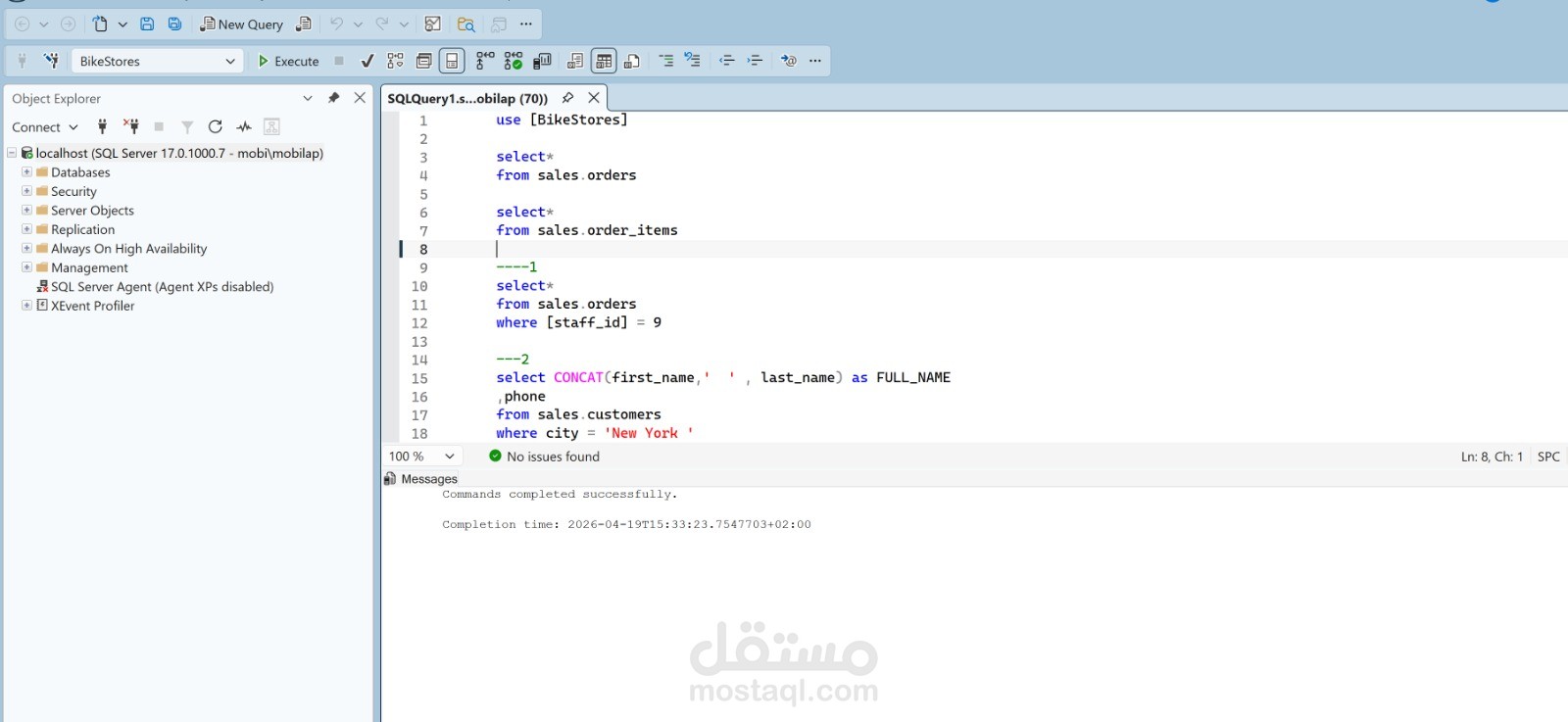Image resolution: width=1568 pixels, height=722 pixels.
Task: Click the Ln: 8, Ch: 1 indicator
Action: pyautogui.click(x=1492, y=457)
